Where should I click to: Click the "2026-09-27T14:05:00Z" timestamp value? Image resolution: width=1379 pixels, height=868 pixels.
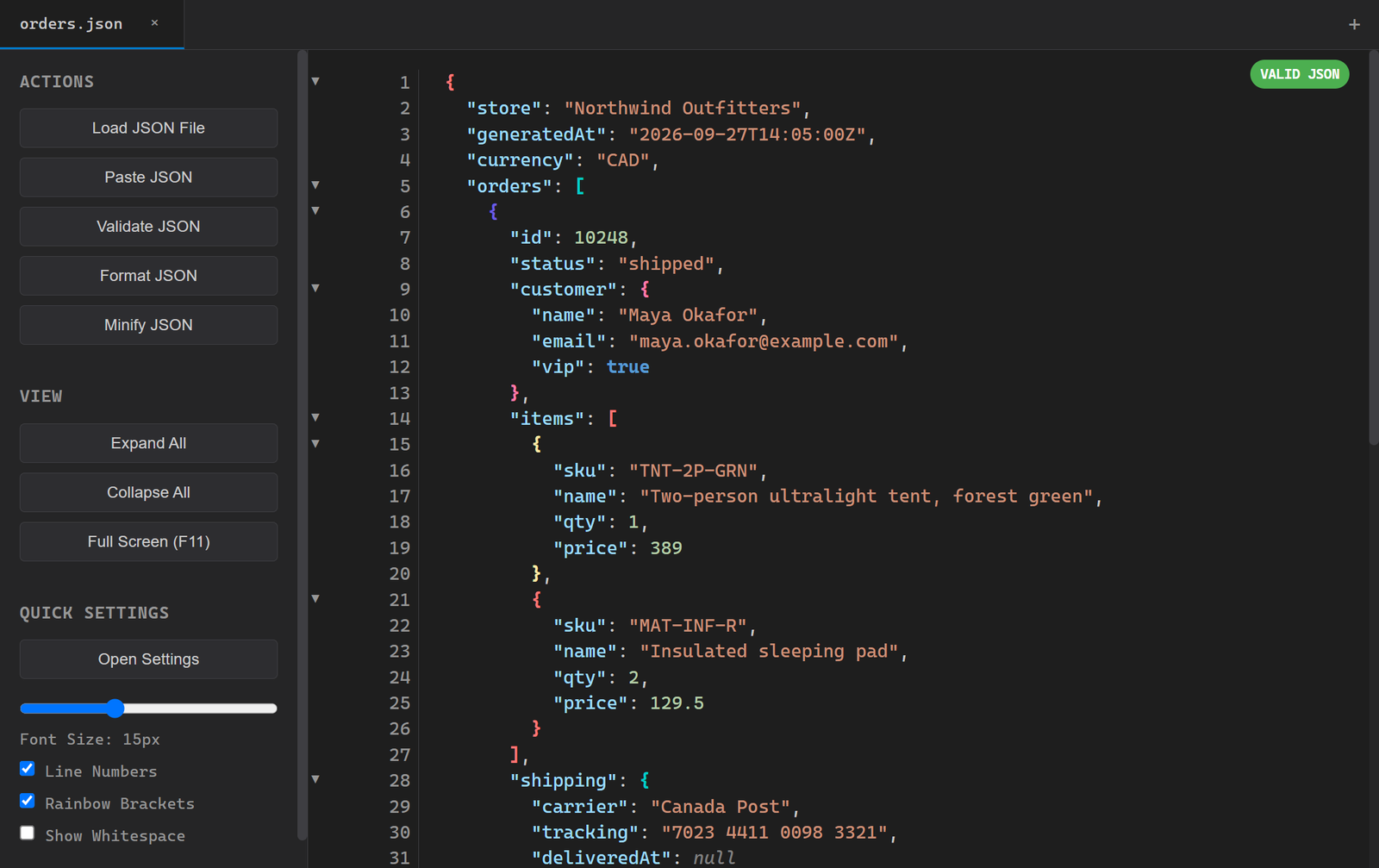tap(747, 134)
